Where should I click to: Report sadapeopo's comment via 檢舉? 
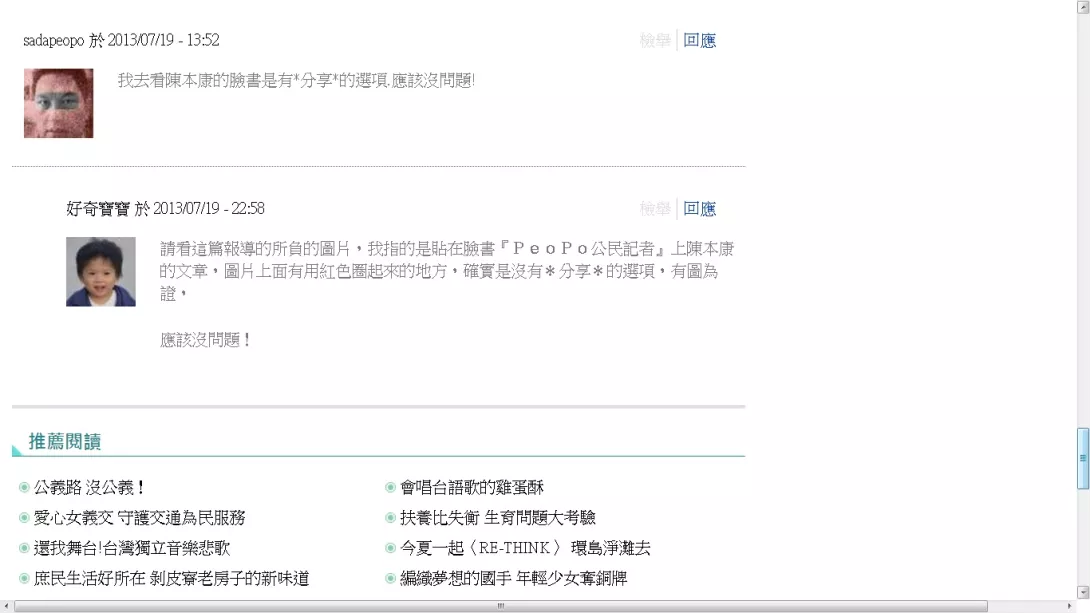tap(655, 41)
